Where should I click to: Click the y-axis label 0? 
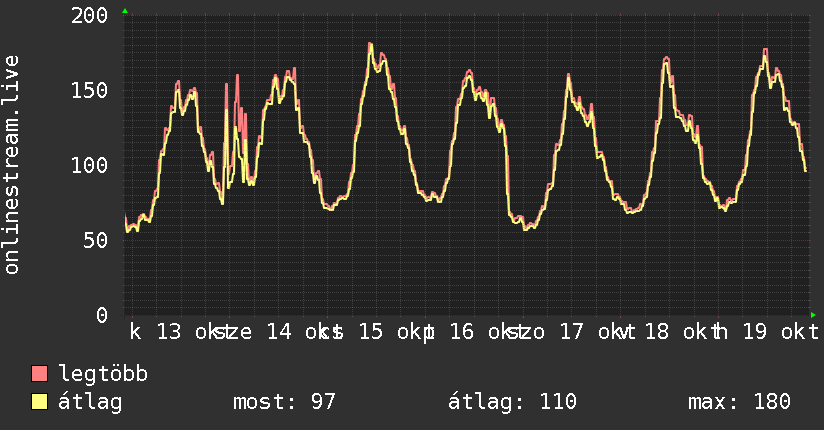pyautogui.click(x=102, y=315)
